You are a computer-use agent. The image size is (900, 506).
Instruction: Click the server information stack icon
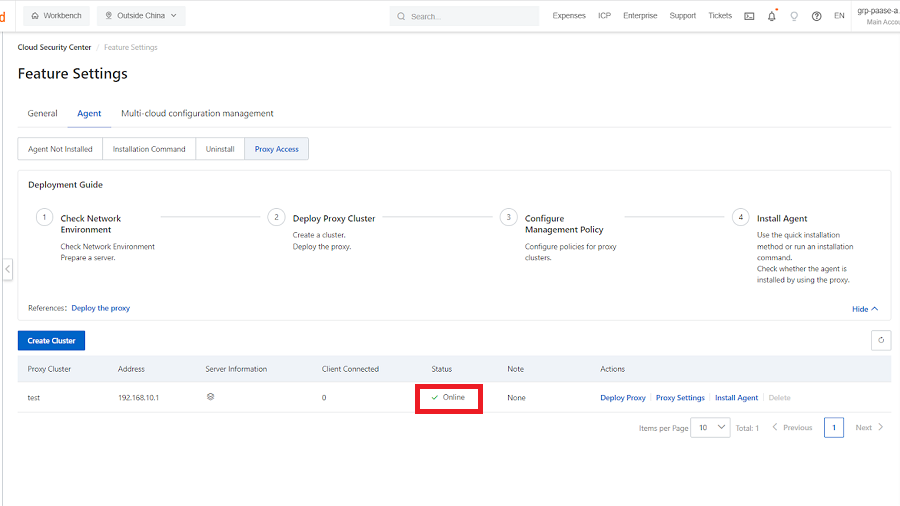click(211, 397)
